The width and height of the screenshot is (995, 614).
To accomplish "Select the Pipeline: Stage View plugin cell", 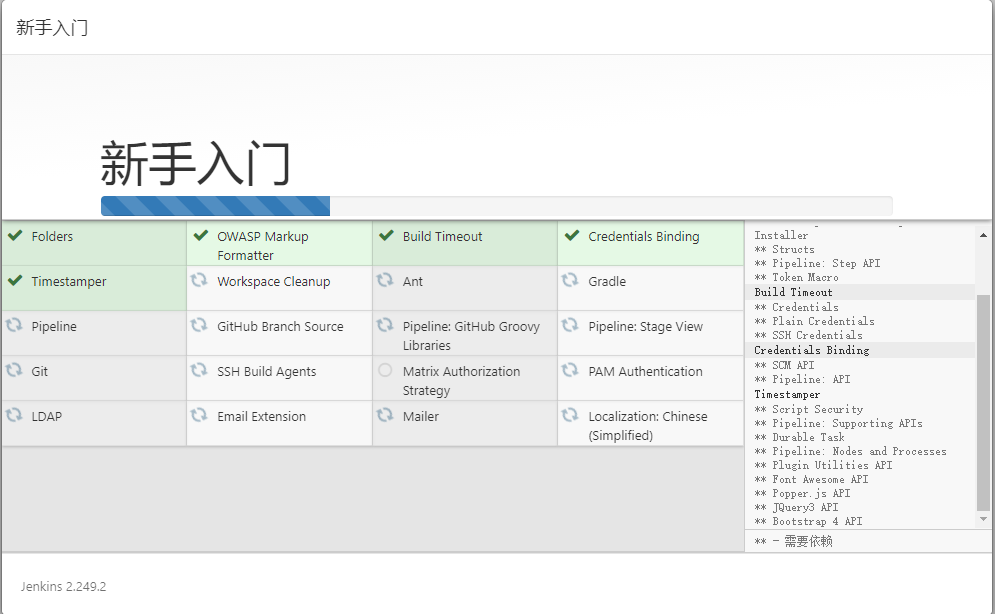I will [x=645, y=327].
